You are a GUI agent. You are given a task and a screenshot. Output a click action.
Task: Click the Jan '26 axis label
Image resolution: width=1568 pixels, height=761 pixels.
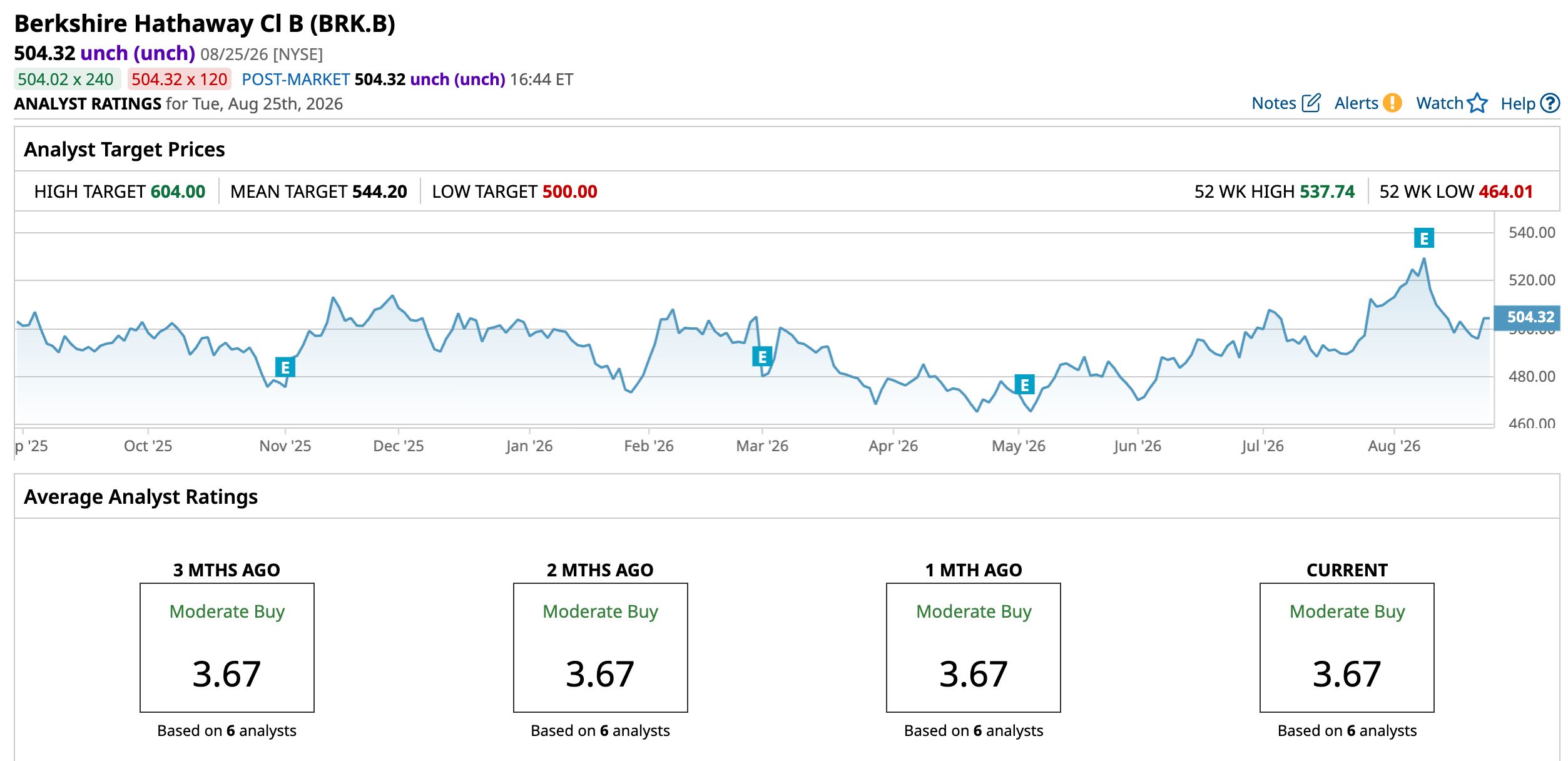pos(529,446)
